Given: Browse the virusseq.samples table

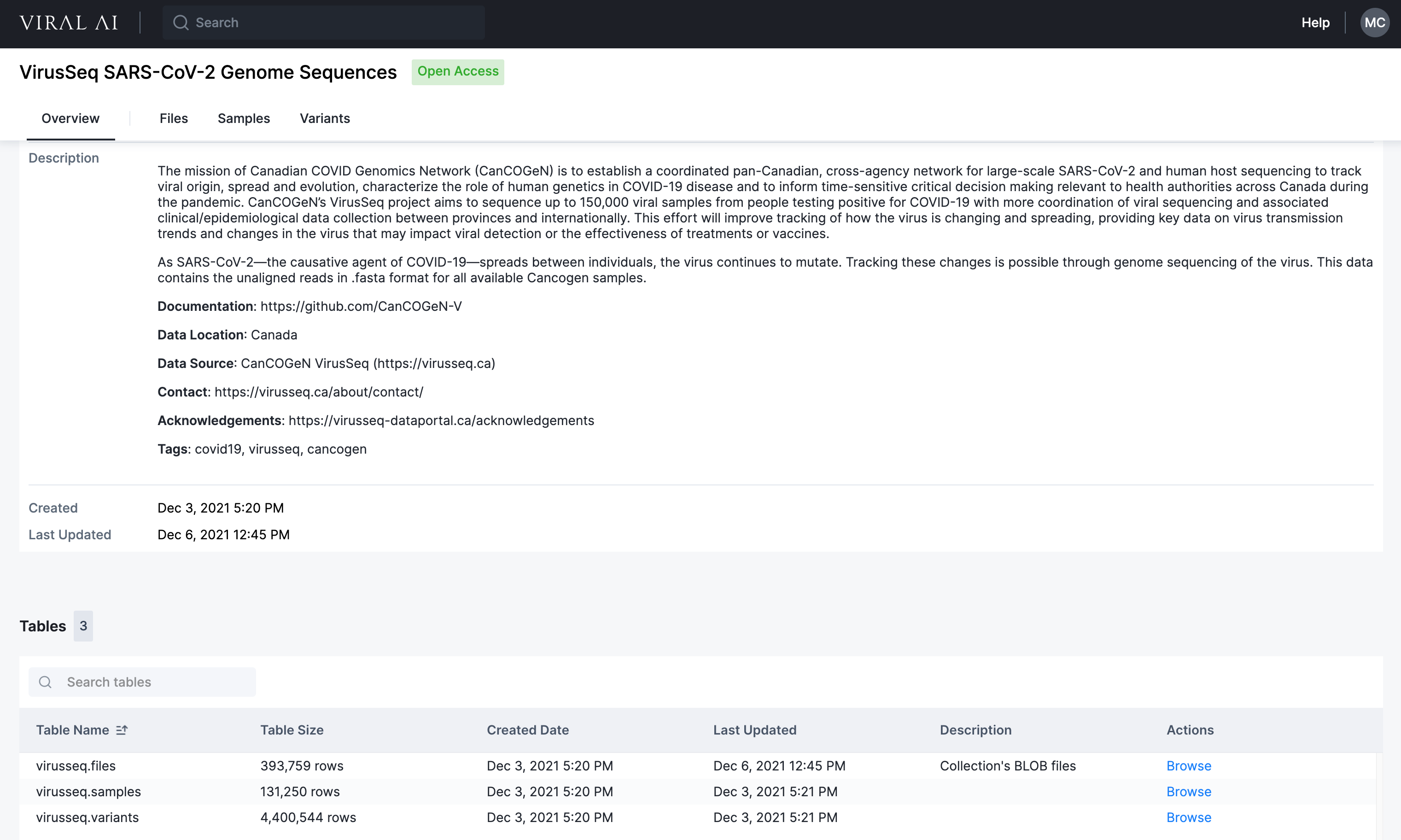Looking at the screenshot, I should click(x=1188, y=792).
